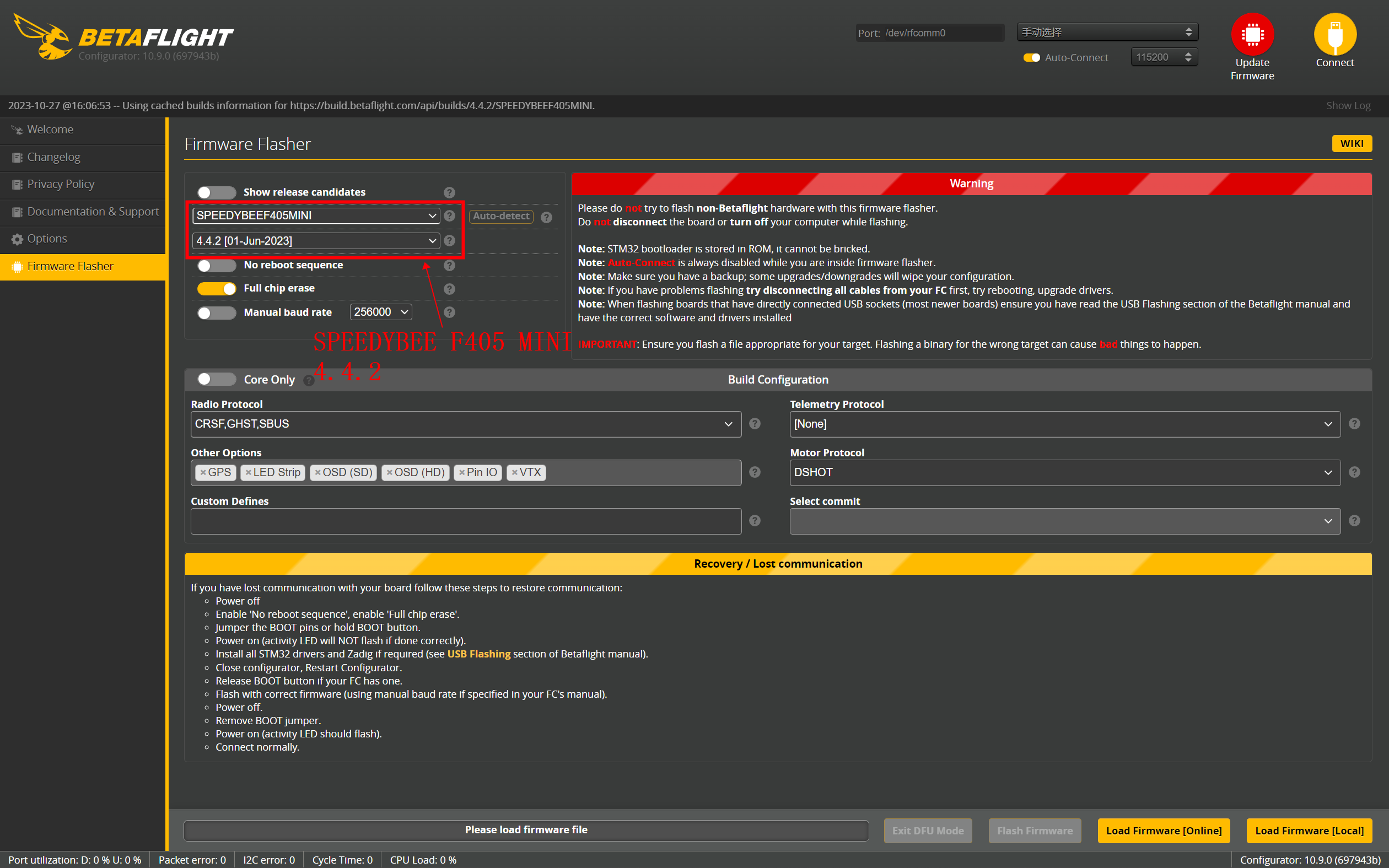The height and width of the screenshot is (868, 1389).
Task: Click help icon beside SPEEDYBEEF405MINI board selector
Action: [x=449, y=216]
